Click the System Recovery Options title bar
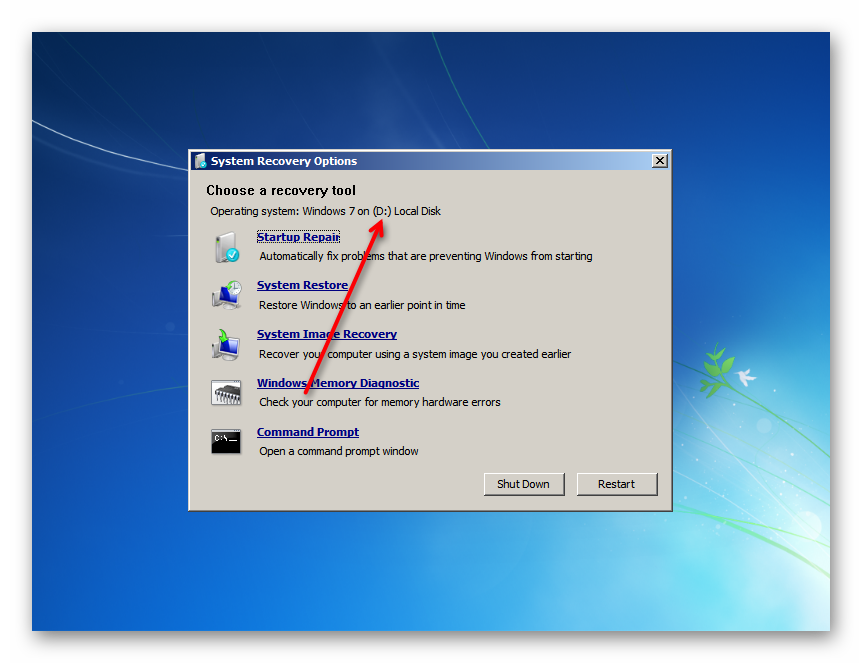 420,160
